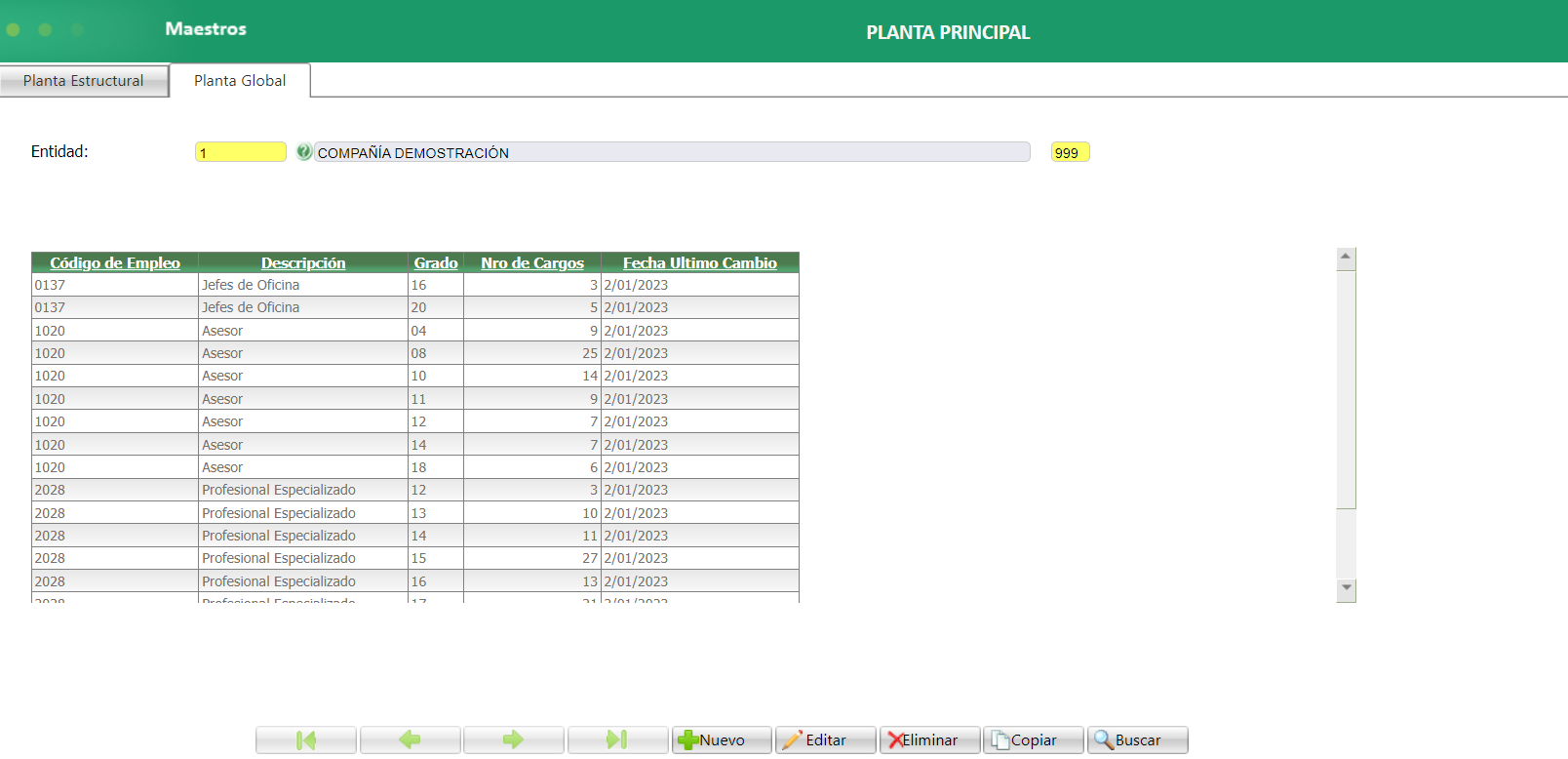Sort by the Descripción column header
1568x759 pixels.
click(x=303, y=262)
